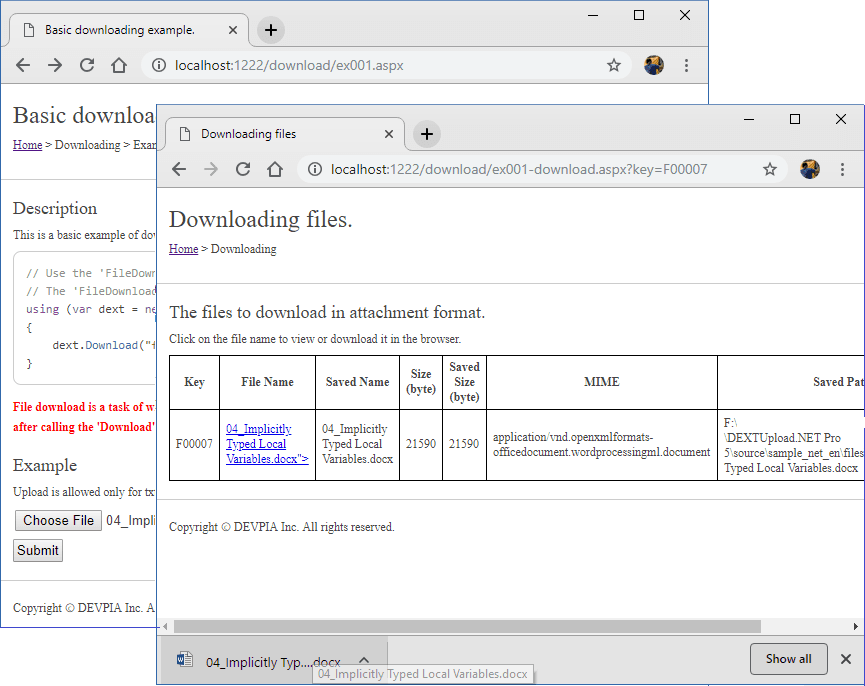Close the downloads bar
This screenshot has height=686, width=865.
[x=846, y=659]
